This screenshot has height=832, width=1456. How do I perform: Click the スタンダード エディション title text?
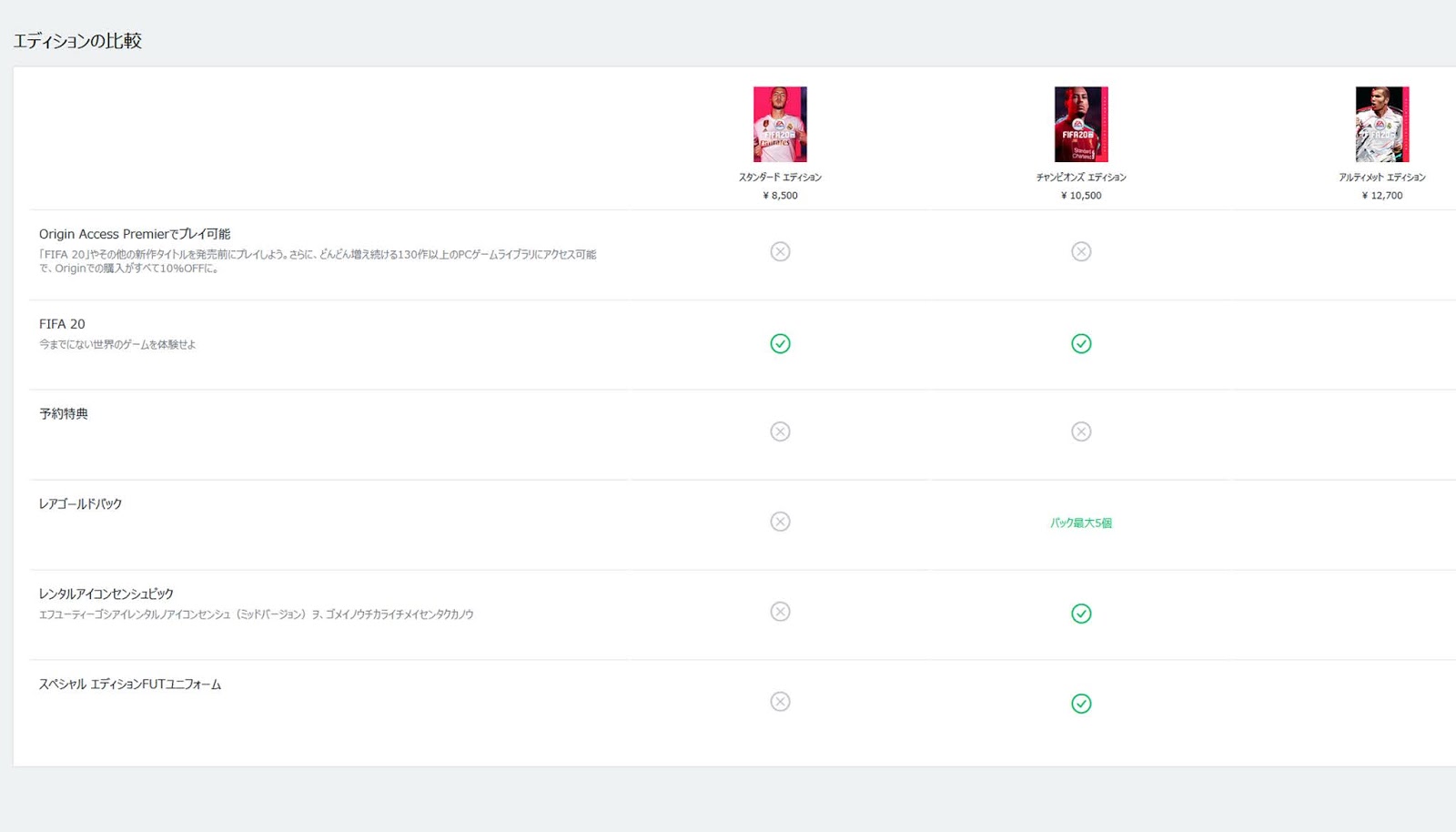(780, 177)
